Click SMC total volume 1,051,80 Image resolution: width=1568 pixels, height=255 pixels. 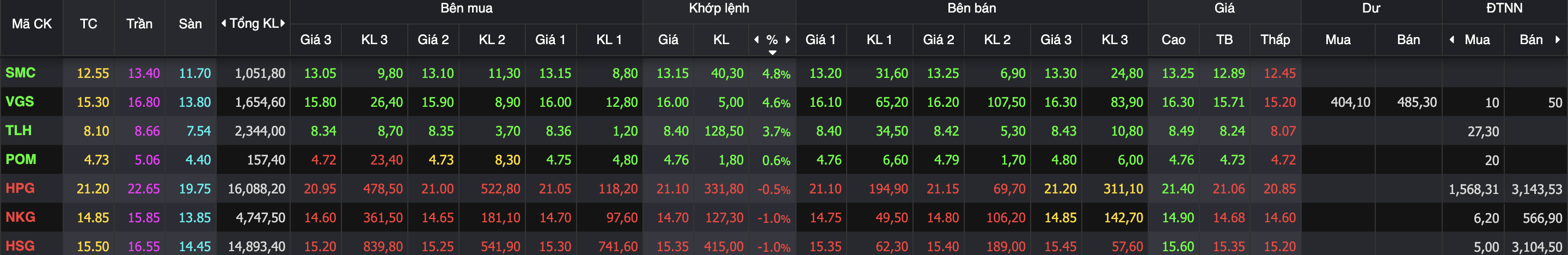pos(260,73)
